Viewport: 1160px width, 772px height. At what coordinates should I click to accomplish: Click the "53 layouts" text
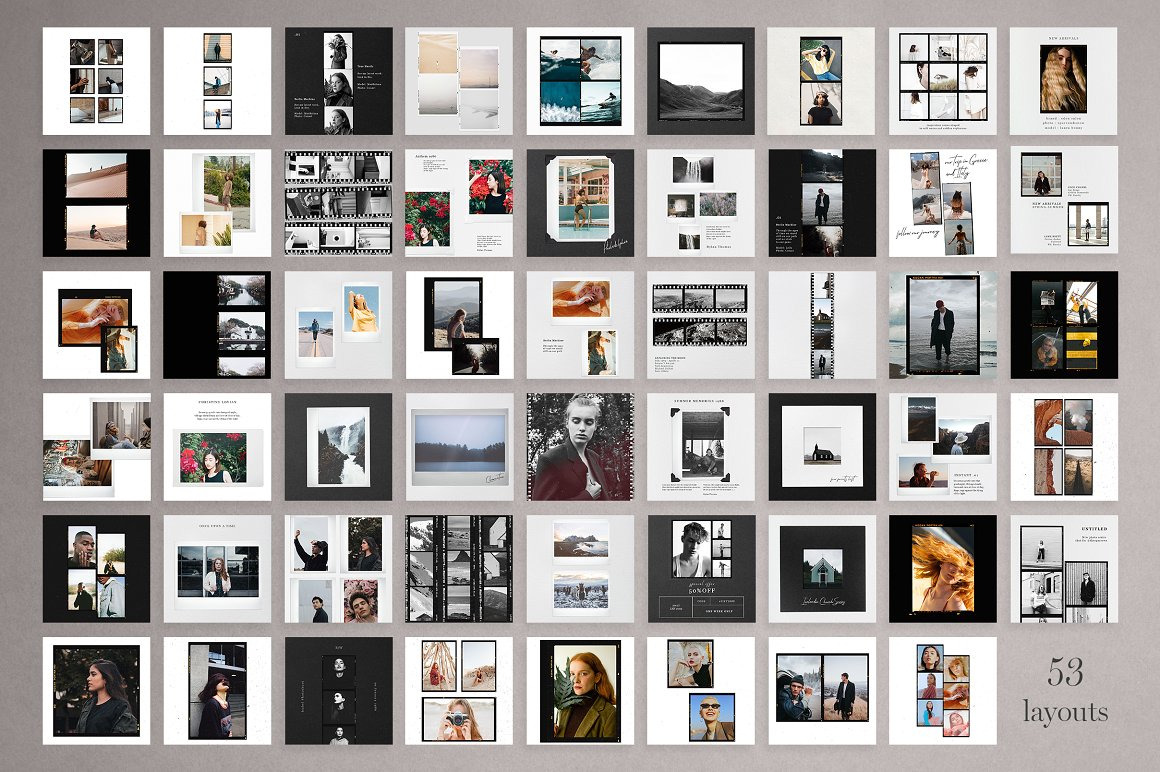tap(1065, 692)
